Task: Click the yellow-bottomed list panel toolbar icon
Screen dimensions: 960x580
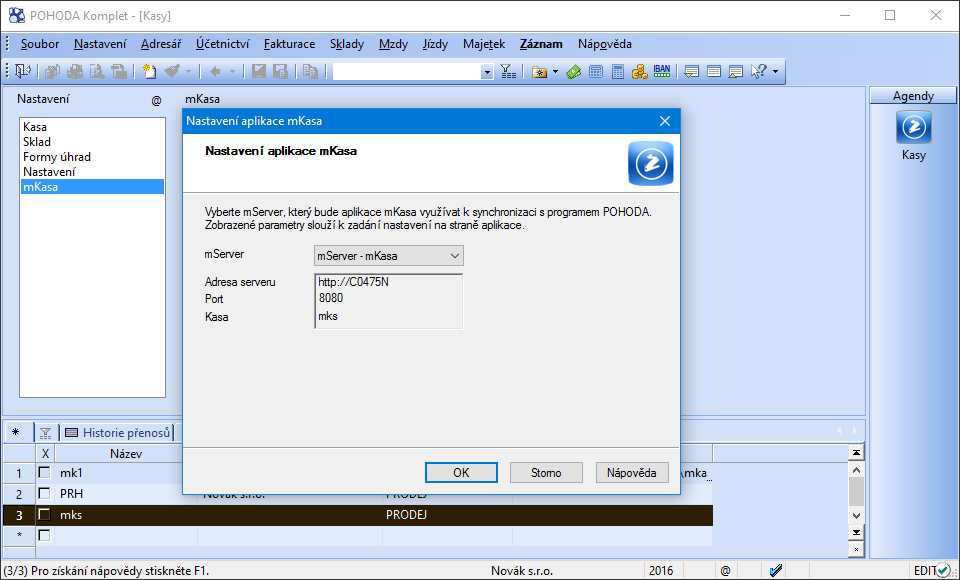Action: point(736,72)
